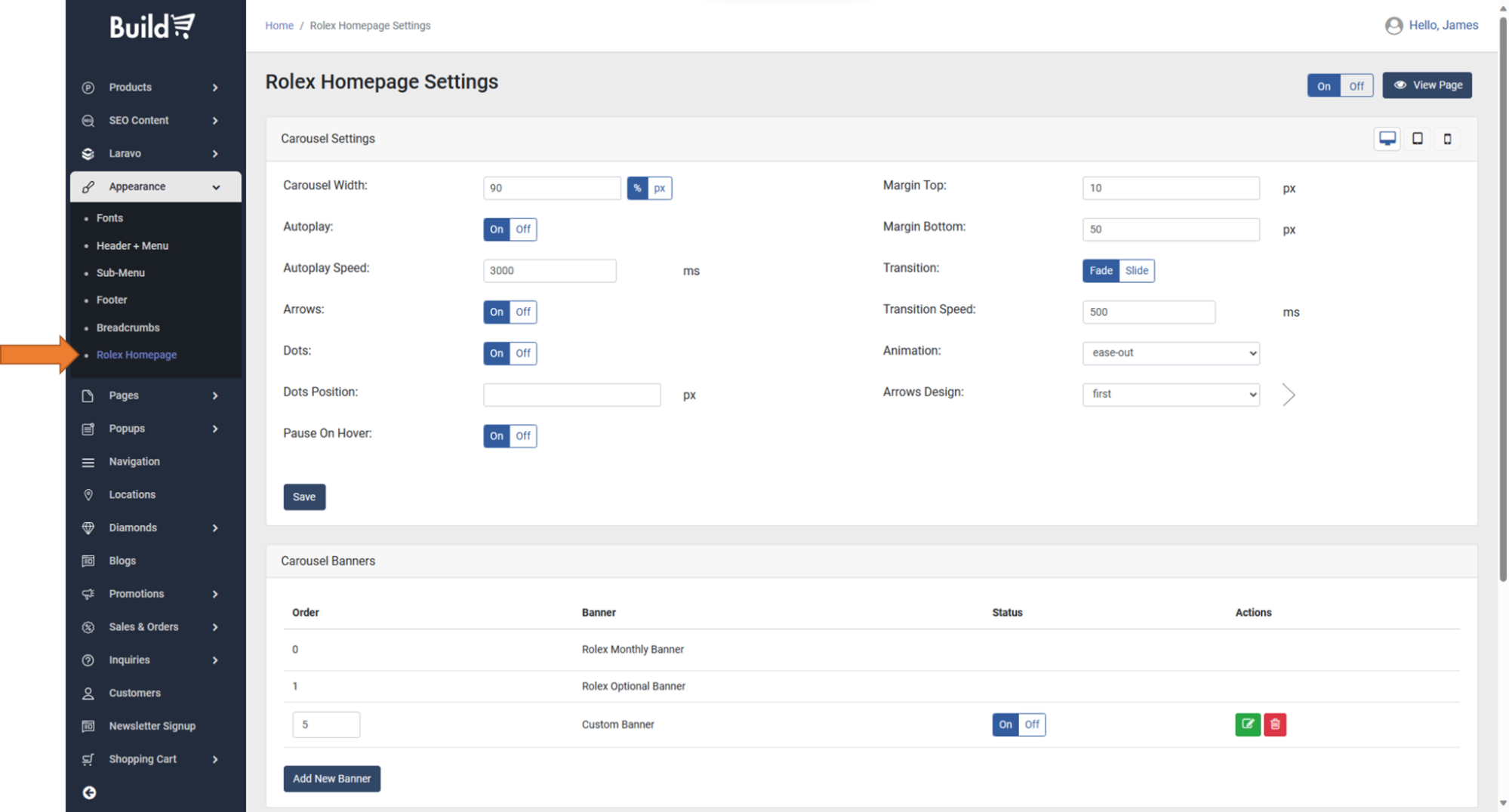This screenshot has width=1509, height=812.
Task: Click the user profile avatar icon
Action: click(1394, 26)
